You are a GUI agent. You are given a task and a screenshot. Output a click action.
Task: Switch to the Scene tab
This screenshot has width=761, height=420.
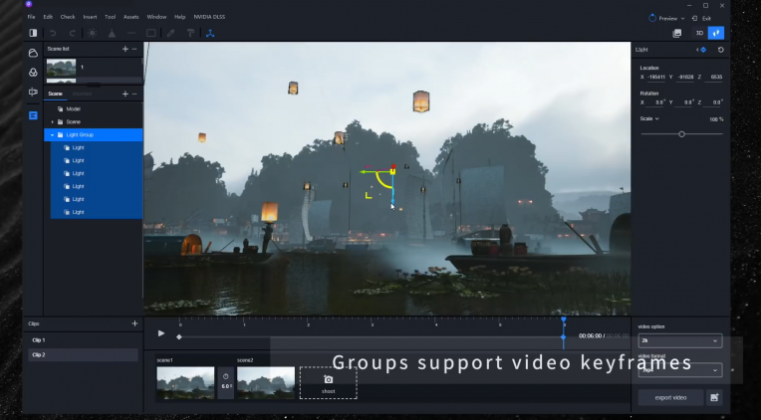tap(55, 94)
